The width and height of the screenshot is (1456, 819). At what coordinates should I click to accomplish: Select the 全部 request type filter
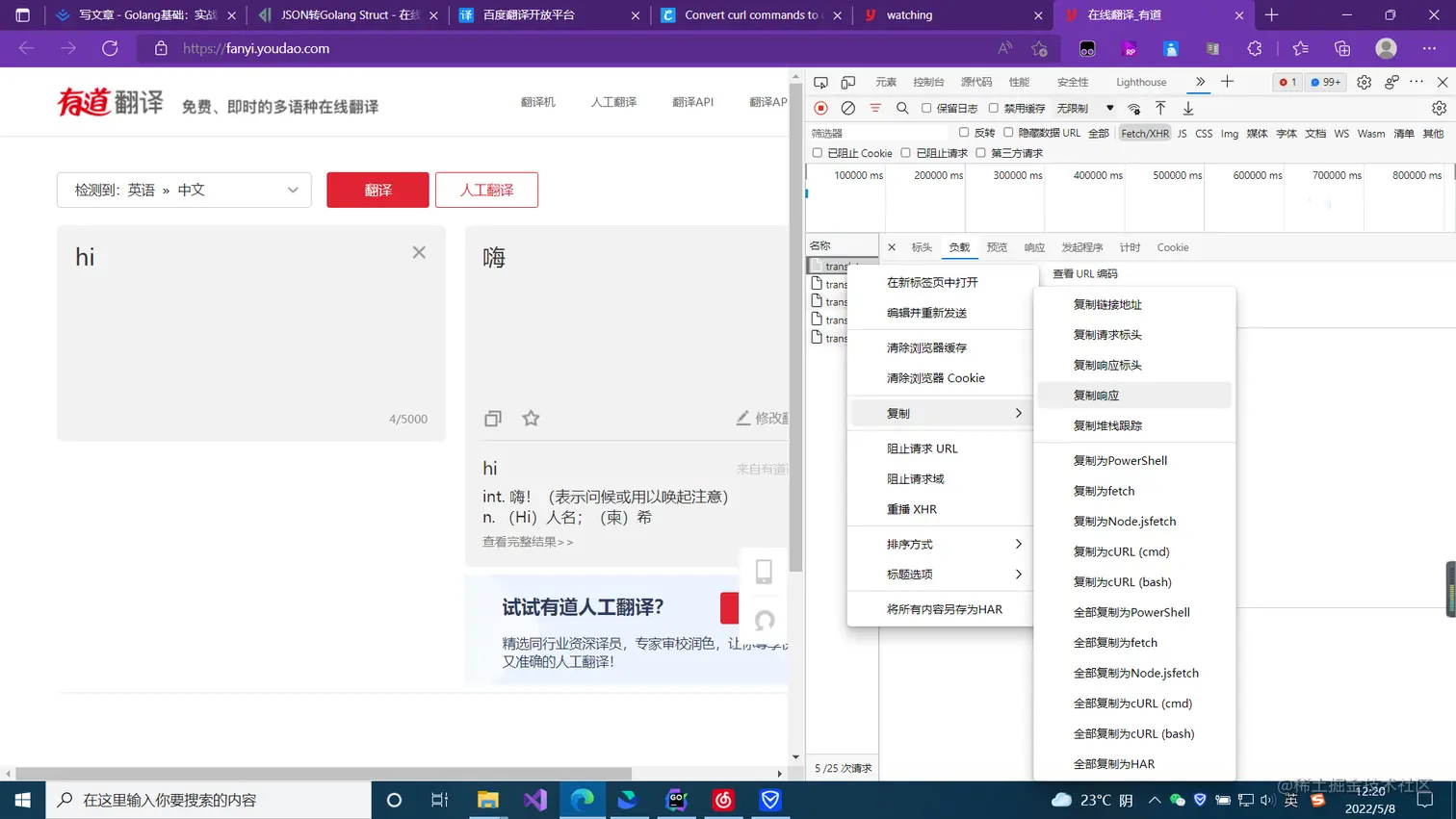click(x=1099, y=134)
